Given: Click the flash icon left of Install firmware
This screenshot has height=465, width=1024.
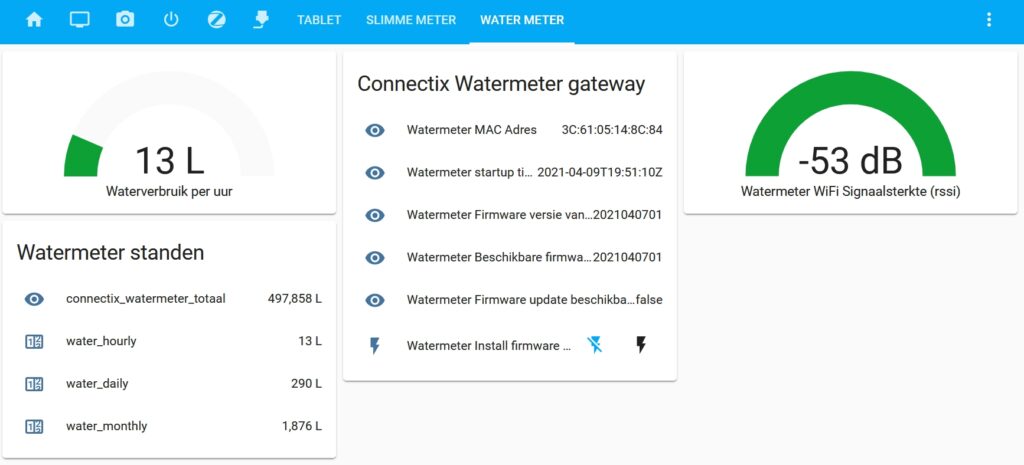Looking at the screenshot, I should pyautogui.click(x=375, y=345).
